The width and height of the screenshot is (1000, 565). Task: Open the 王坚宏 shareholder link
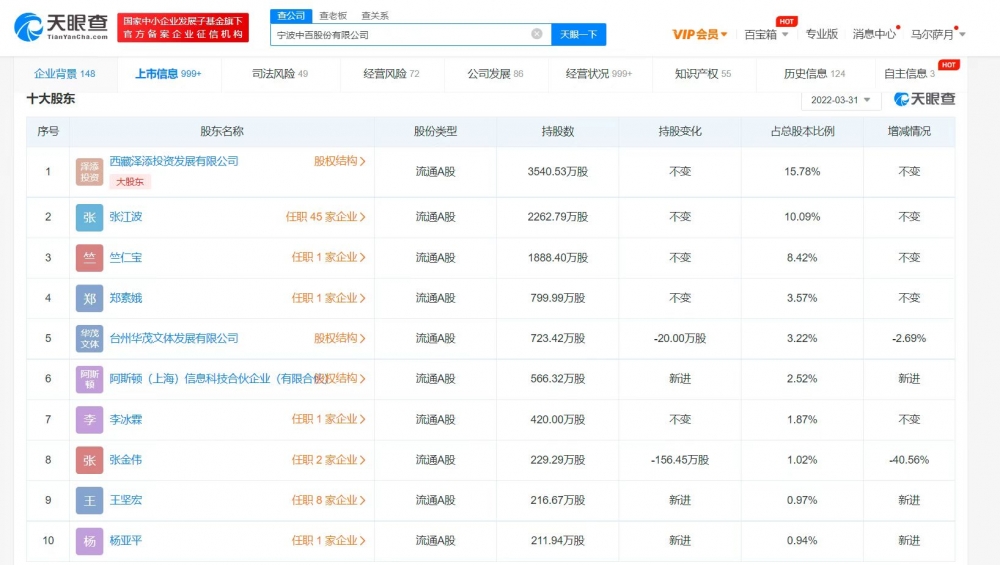pyautogui.click(x=126, y=500)
